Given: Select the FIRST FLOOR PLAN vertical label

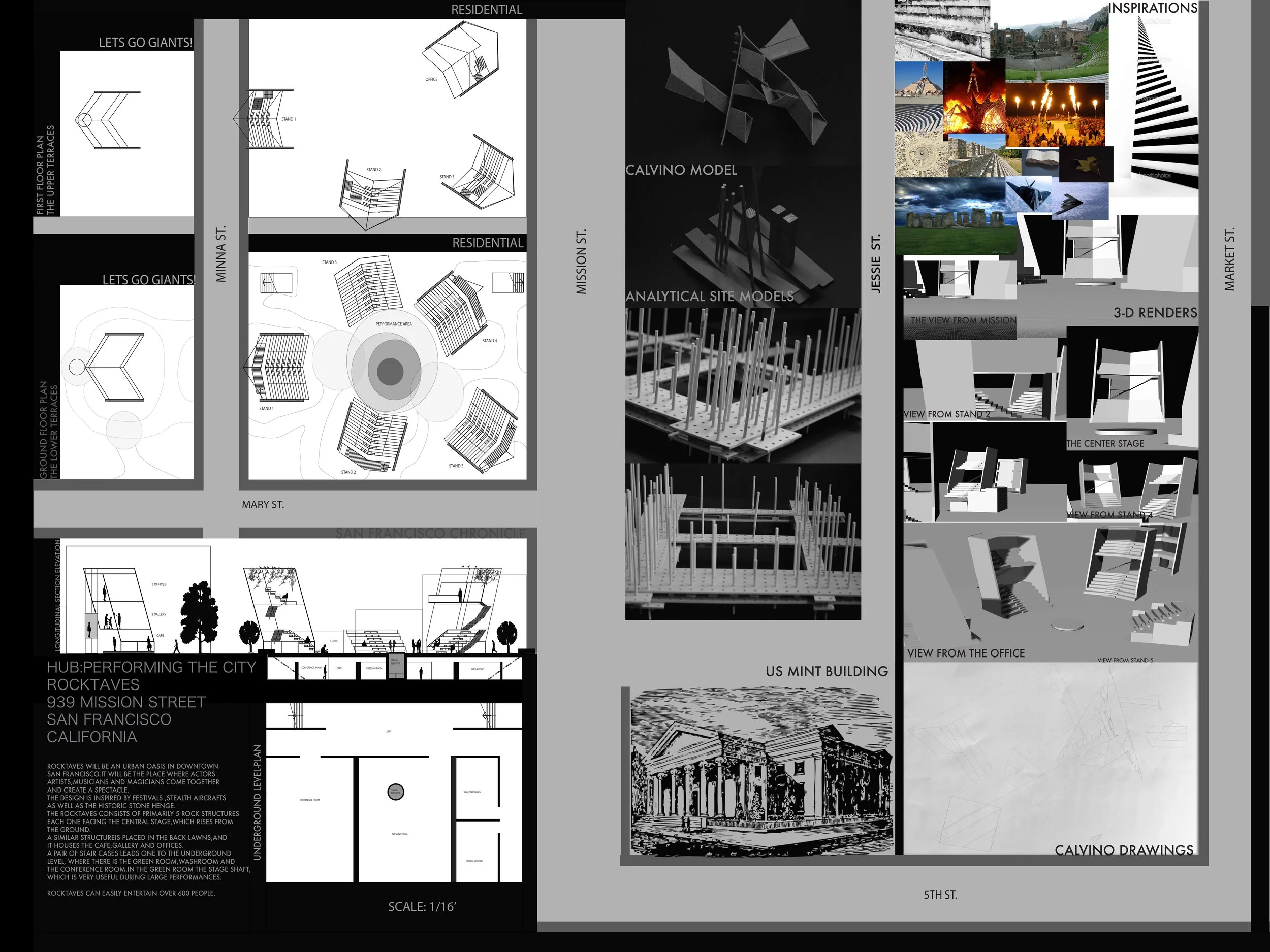Looking at the screenshot, I should [40, 175].
